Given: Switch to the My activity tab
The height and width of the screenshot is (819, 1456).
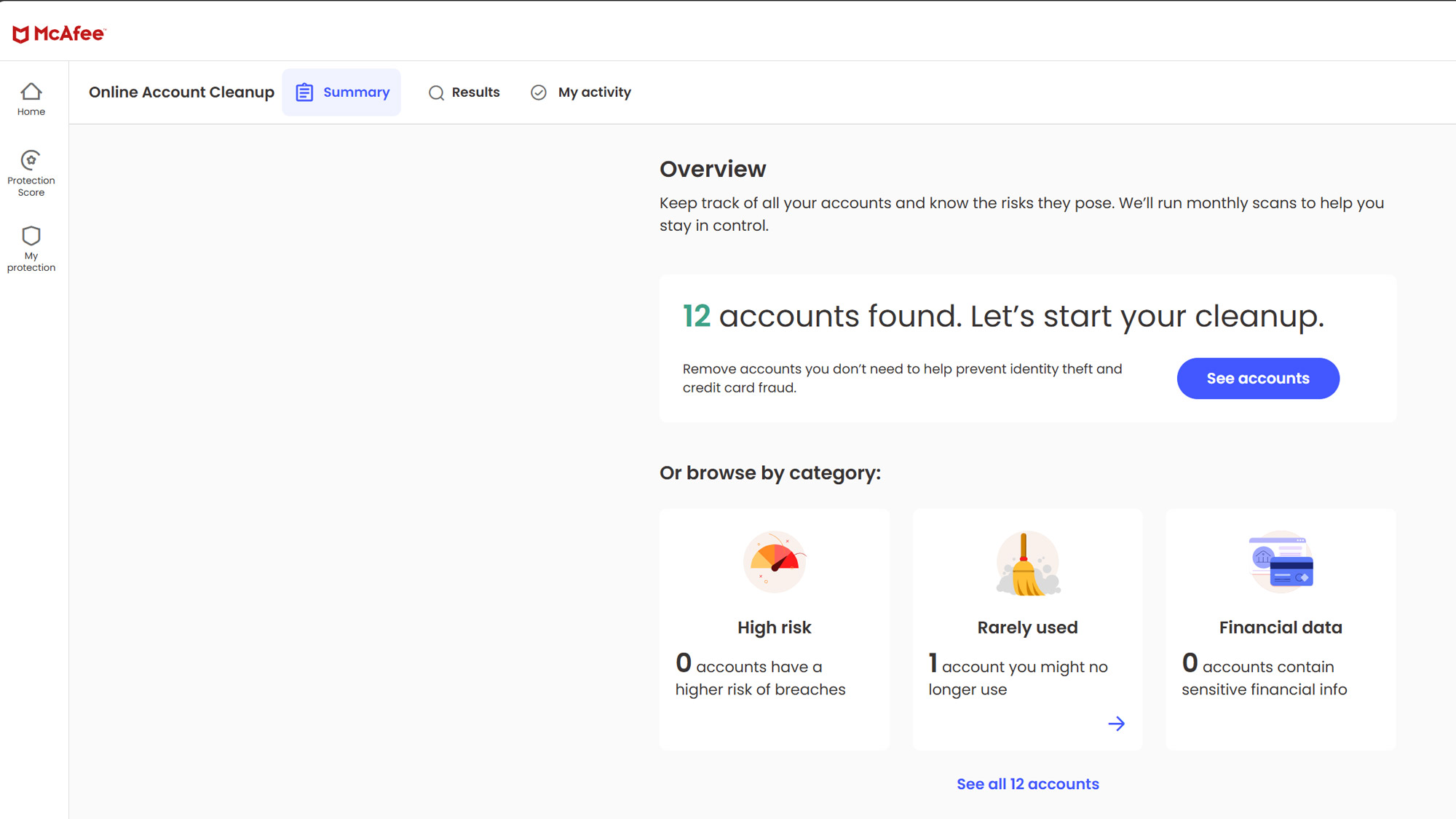Looking at the screenshot, I should click(594, 92).
